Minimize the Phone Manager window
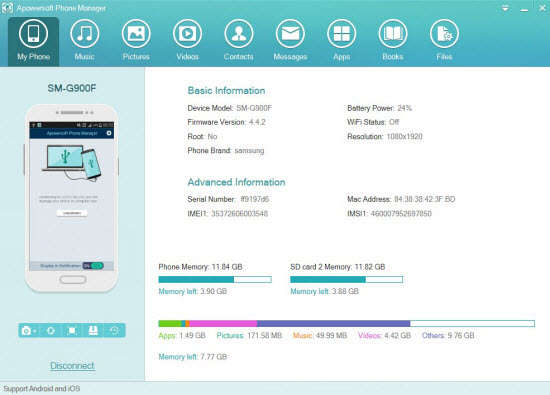The image size is (550, 395). click(x=524, y=10)
